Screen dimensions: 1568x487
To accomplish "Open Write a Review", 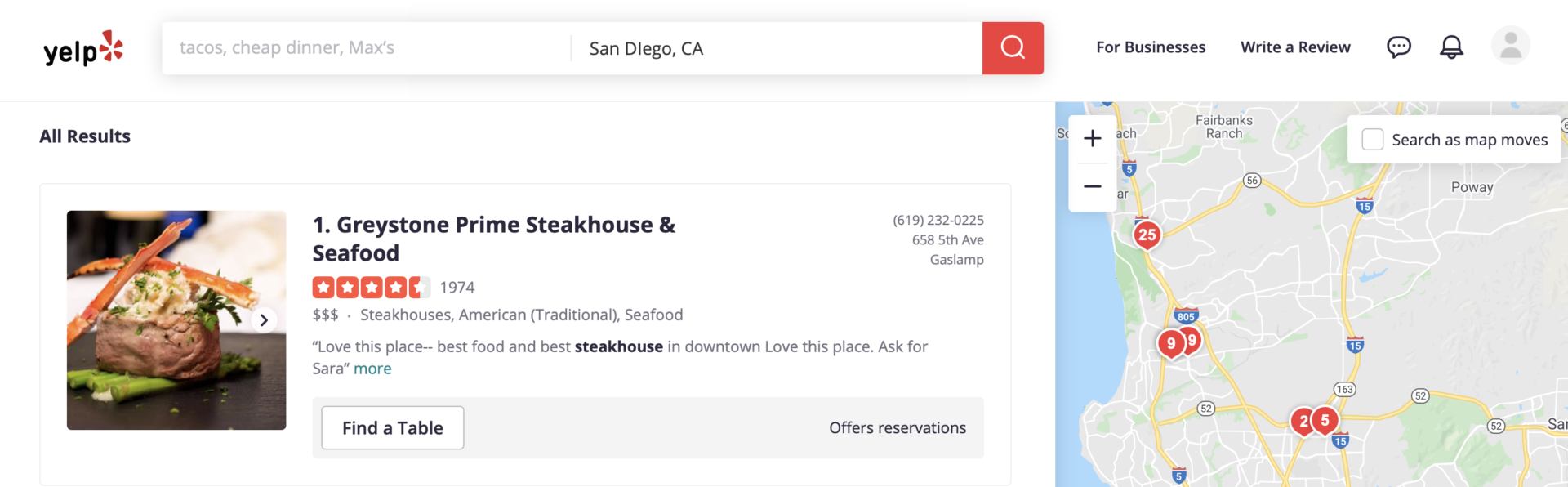I will 1295,47.
